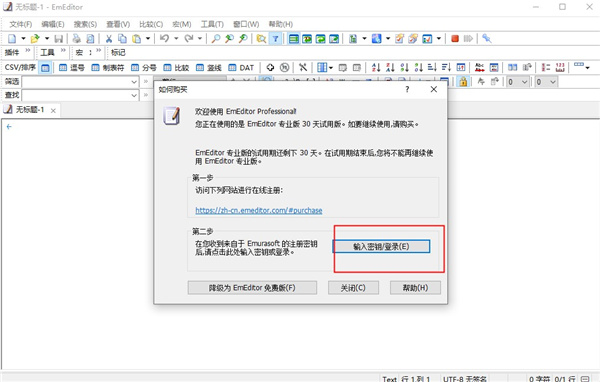Click the Paste clipboard icon
Screen dimensions: 600x382
(136, 38)
